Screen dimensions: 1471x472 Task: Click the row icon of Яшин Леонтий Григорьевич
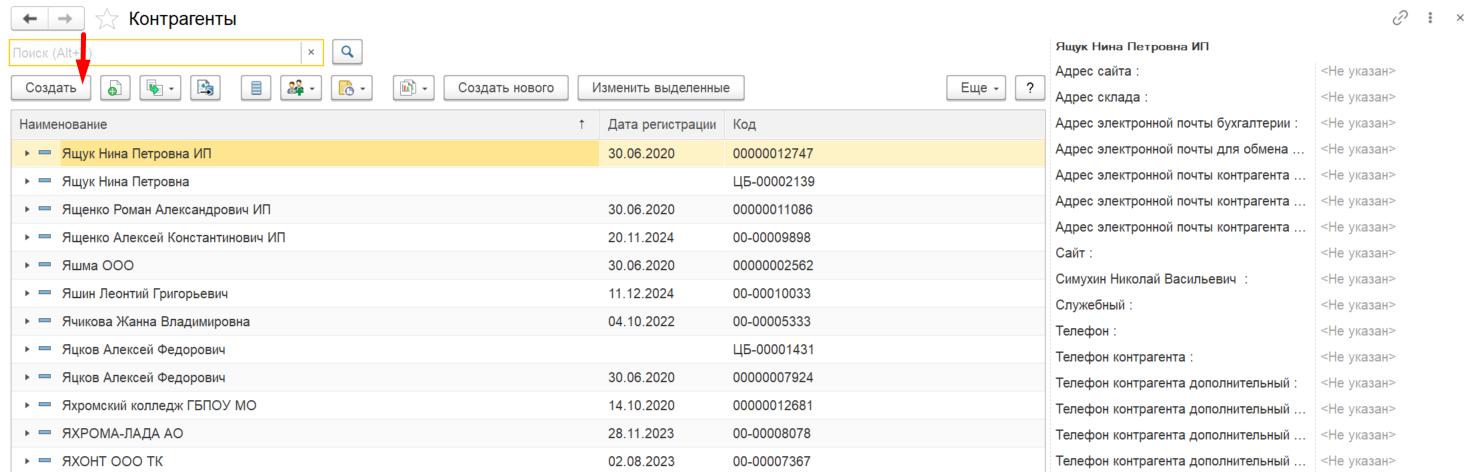click(45, 294)
